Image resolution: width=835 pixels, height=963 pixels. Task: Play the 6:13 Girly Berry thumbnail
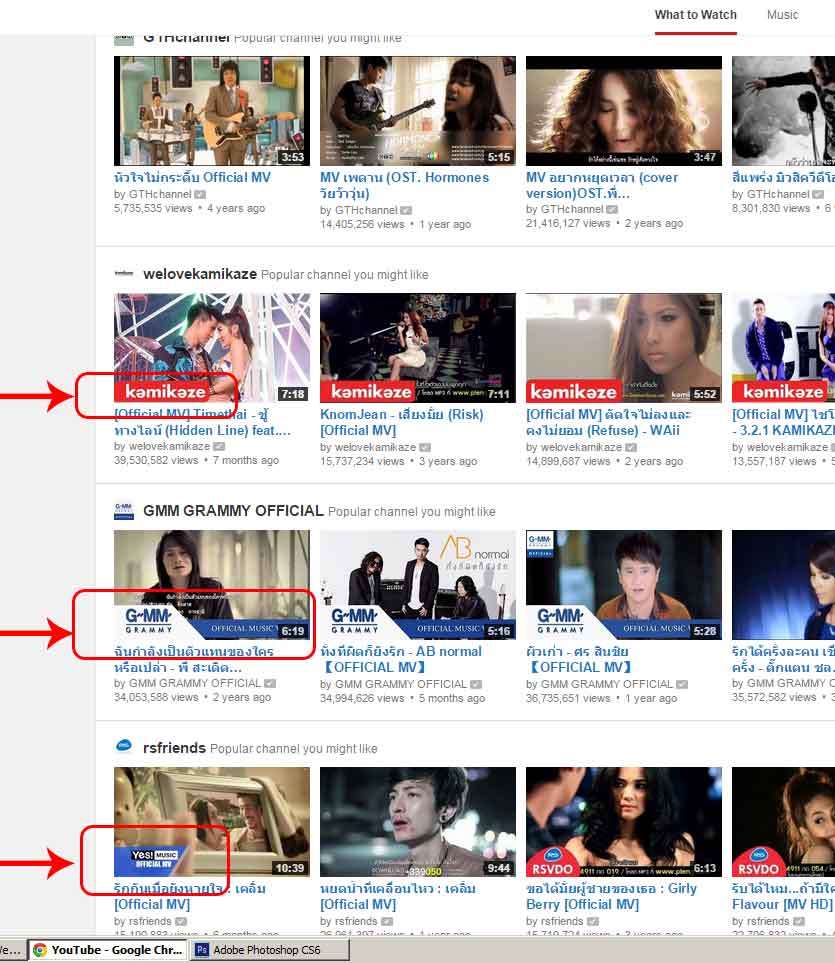click(x=624, y=822)
